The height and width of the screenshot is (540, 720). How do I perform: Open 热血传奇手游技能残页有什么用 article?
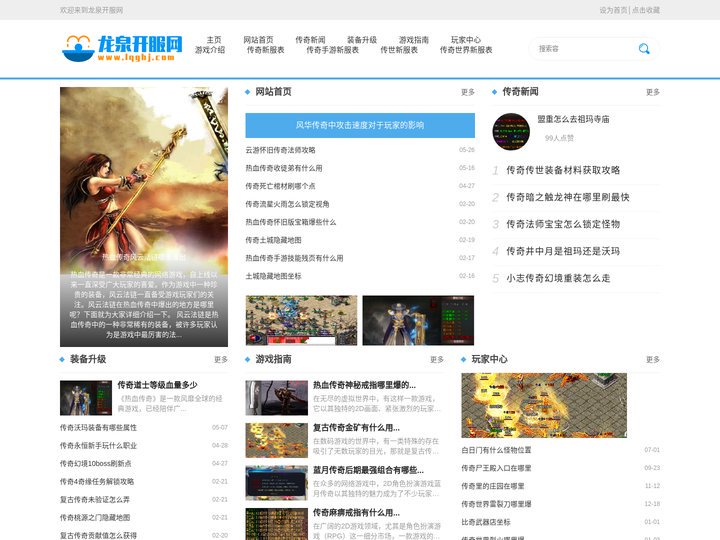pyautogui.click(x=294, y=258)
